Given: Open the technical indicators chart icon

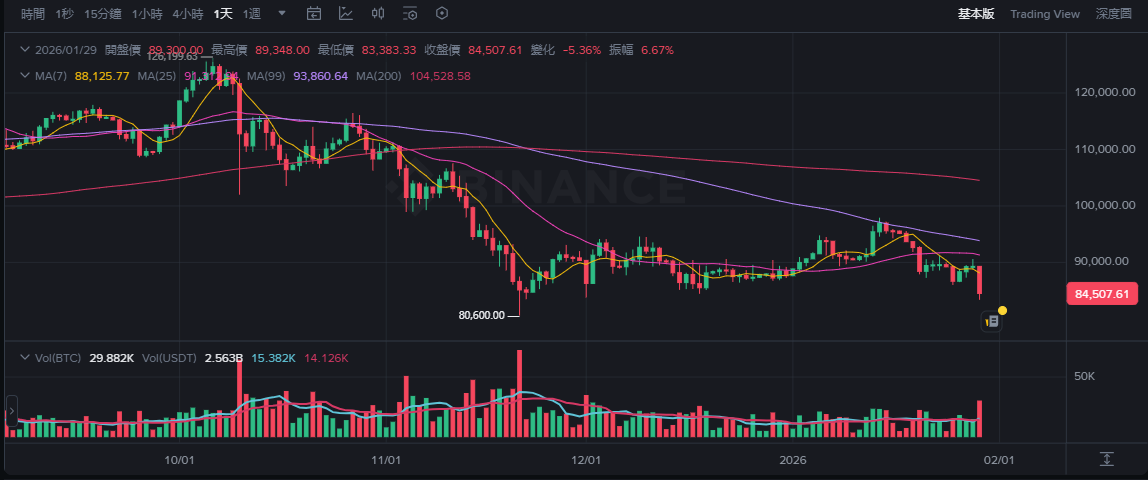Looking at the screenshot, I should [346, 14].
